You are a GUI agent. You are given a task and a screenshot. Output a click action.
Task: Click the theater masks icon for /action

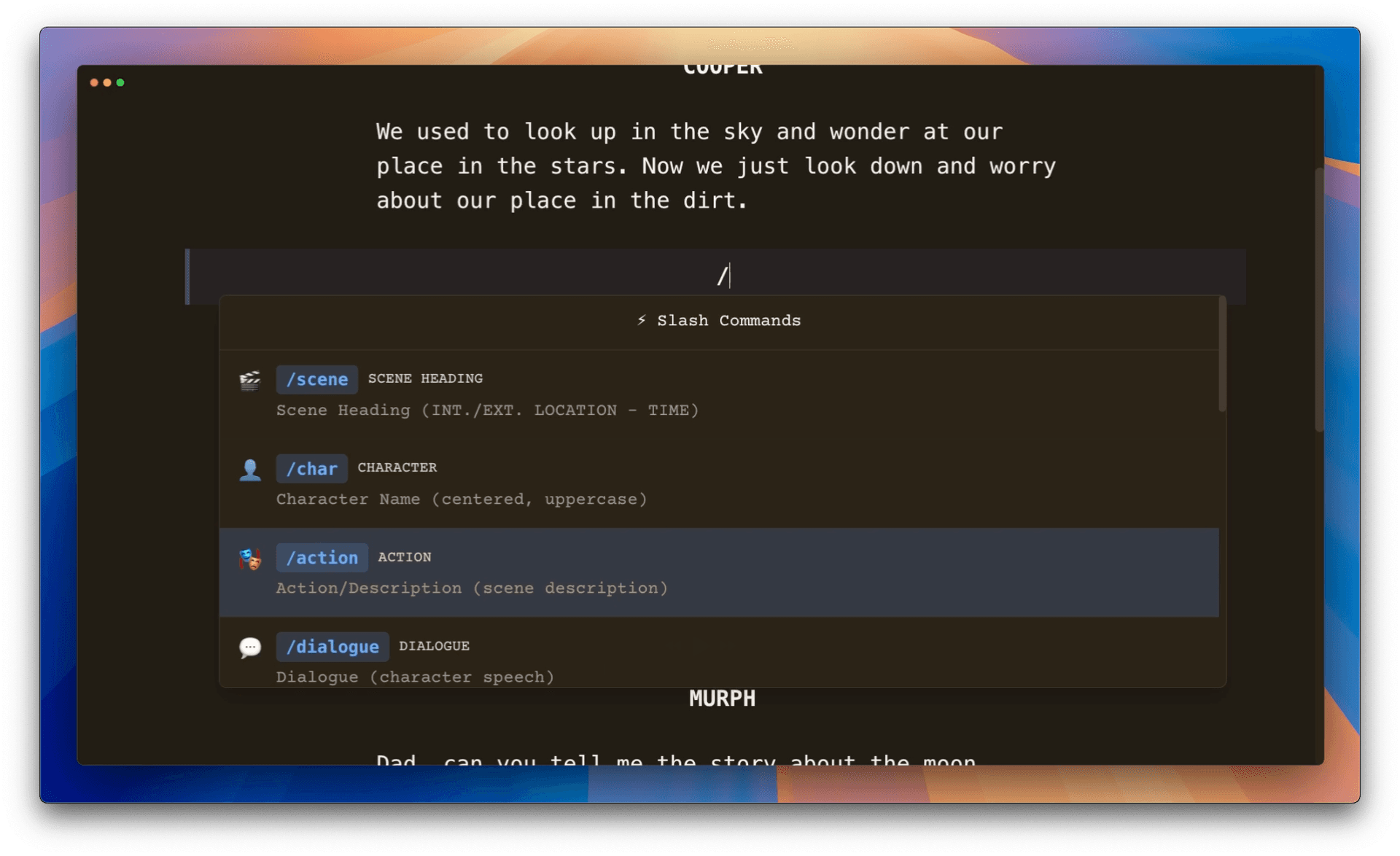coord(250,559)
